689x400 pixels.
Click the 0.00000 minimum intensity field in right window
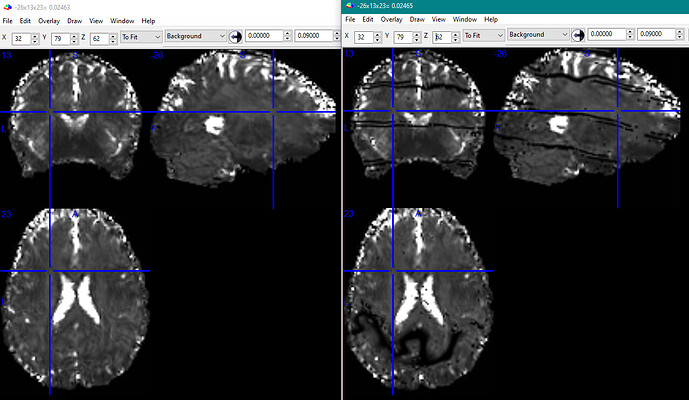(607, 34)
